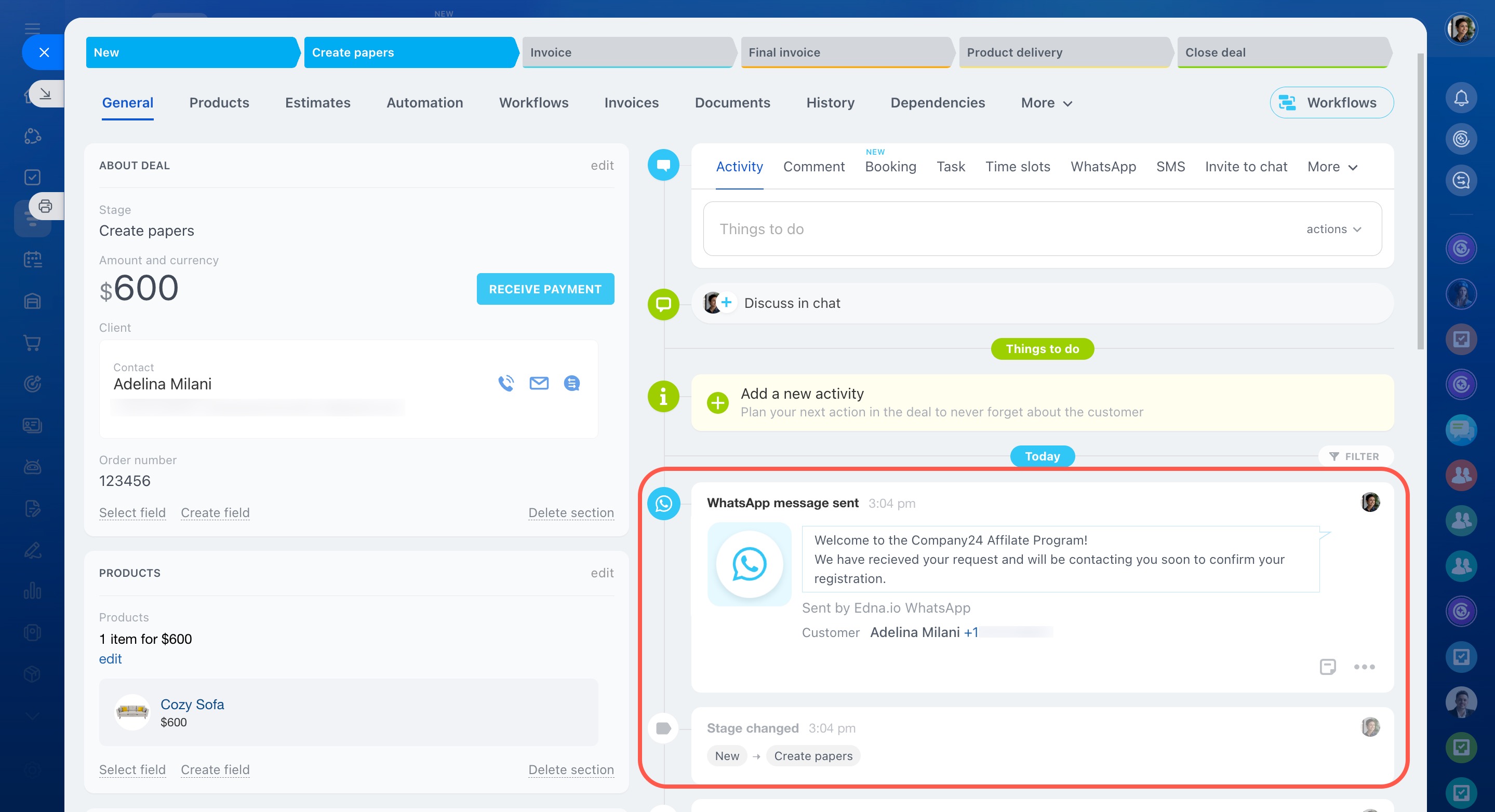This screenshot has height=812, width=1495.
Task: Click the RECEIVE PAYMENT button
Action: [x=545, y=289]
